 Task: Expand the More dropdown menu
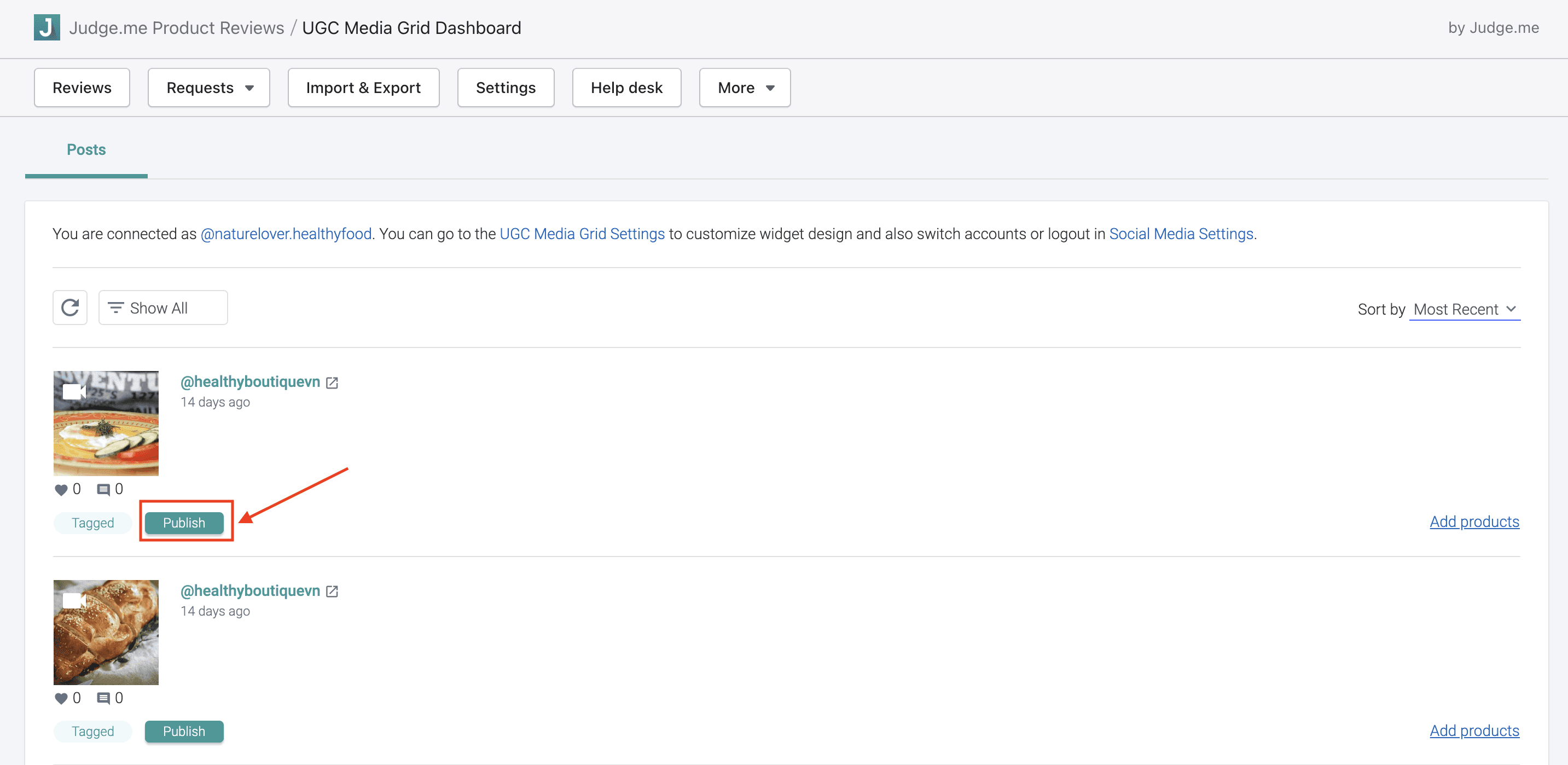coord(745,88)
